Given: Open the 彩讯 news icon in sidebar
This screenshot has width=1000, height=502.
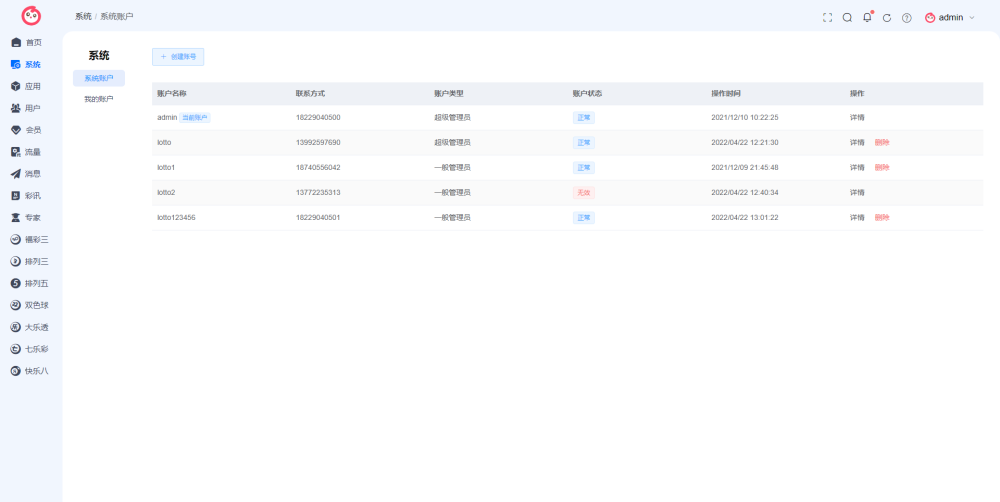Looking at the screenshot, I should click(x=16, y=196).
